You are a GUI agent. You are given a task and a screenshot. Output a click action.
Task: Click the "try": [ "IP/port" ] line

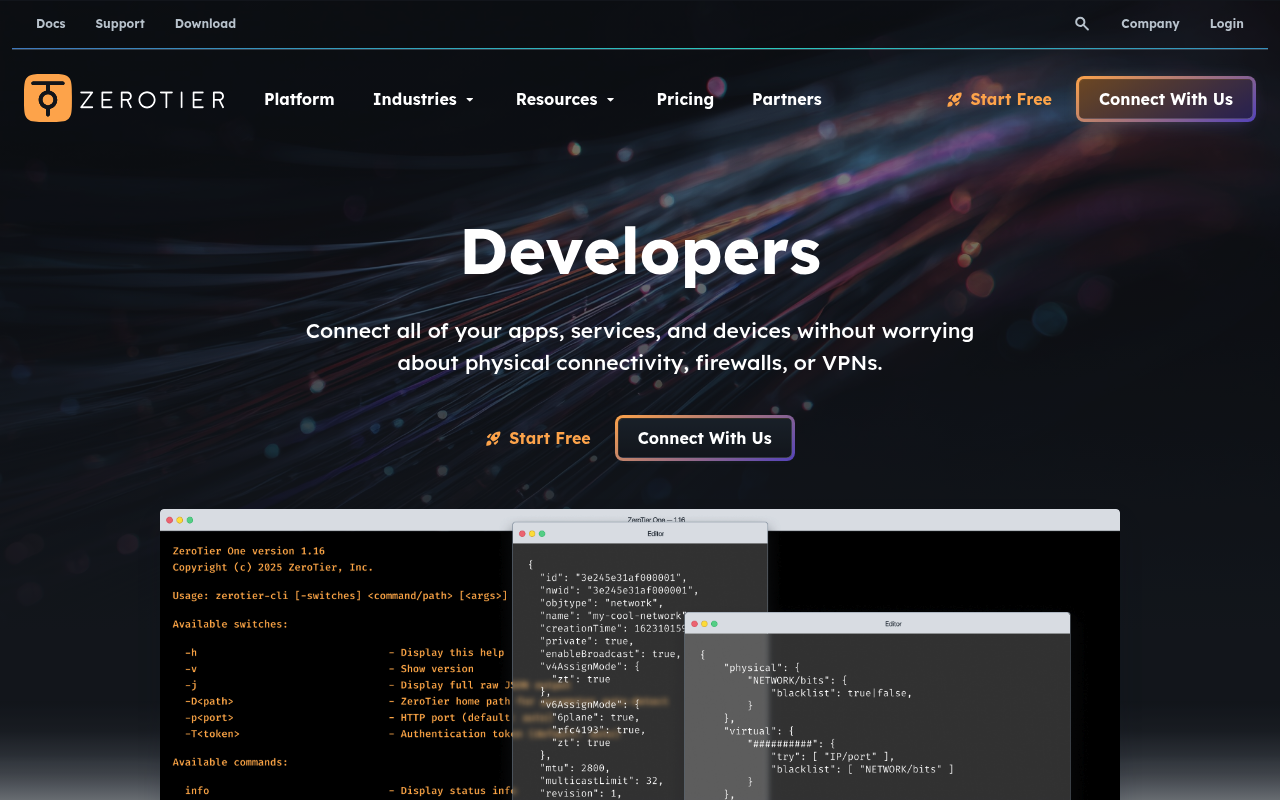pos(832,756)
